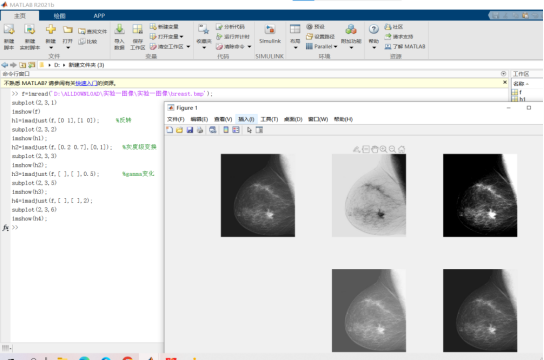Expand the Open dropdown arrow
This screenshot has width=544, height=360.
pyautogui.click(x=68, y=48)
